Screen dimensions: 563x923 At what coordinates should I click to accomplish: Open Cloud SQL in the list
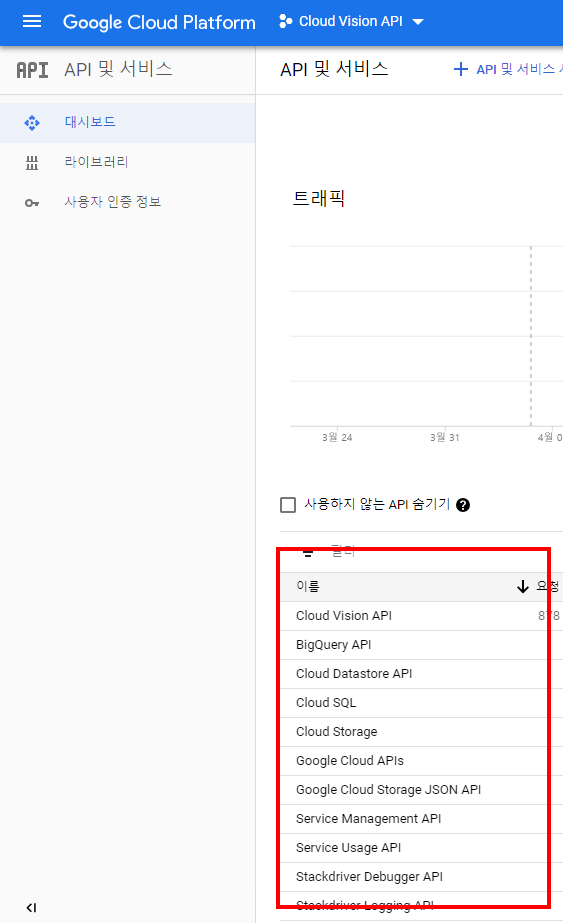(x=326, y=703)
